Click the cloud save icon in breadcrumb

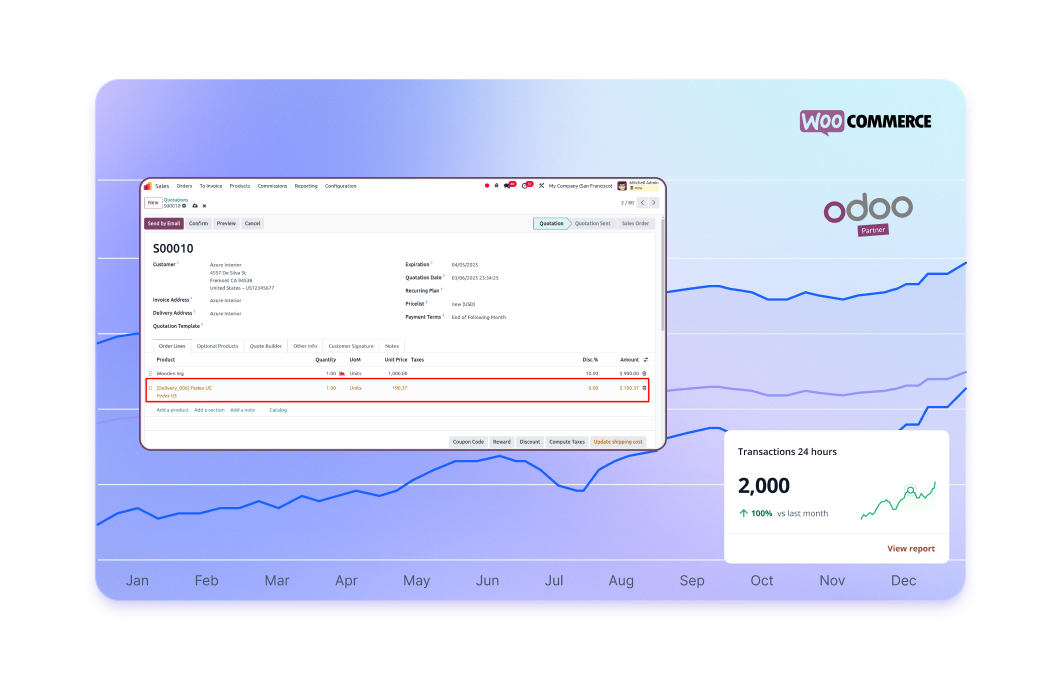195,206
